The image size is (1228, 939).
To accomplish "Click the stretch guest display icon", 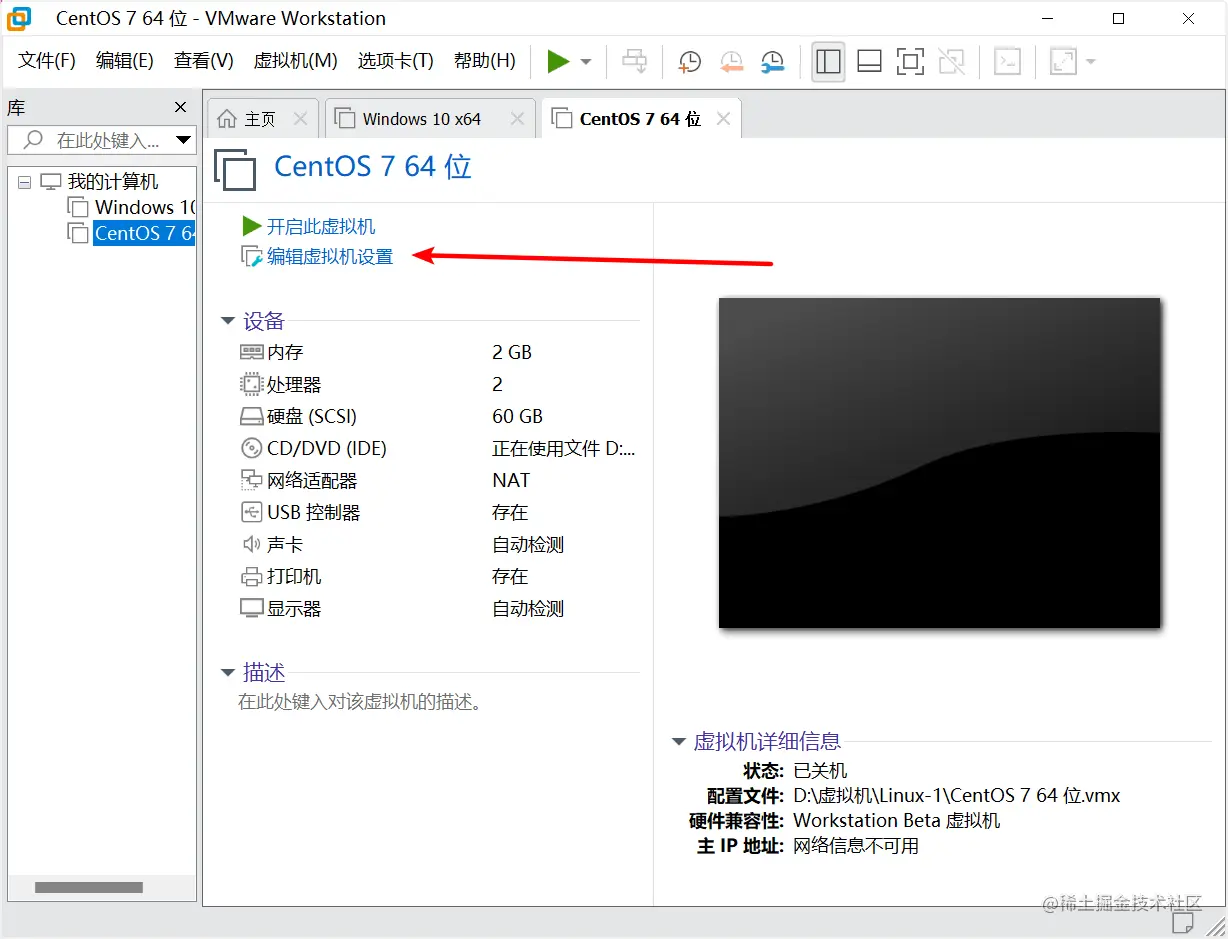I will 1062,62.
